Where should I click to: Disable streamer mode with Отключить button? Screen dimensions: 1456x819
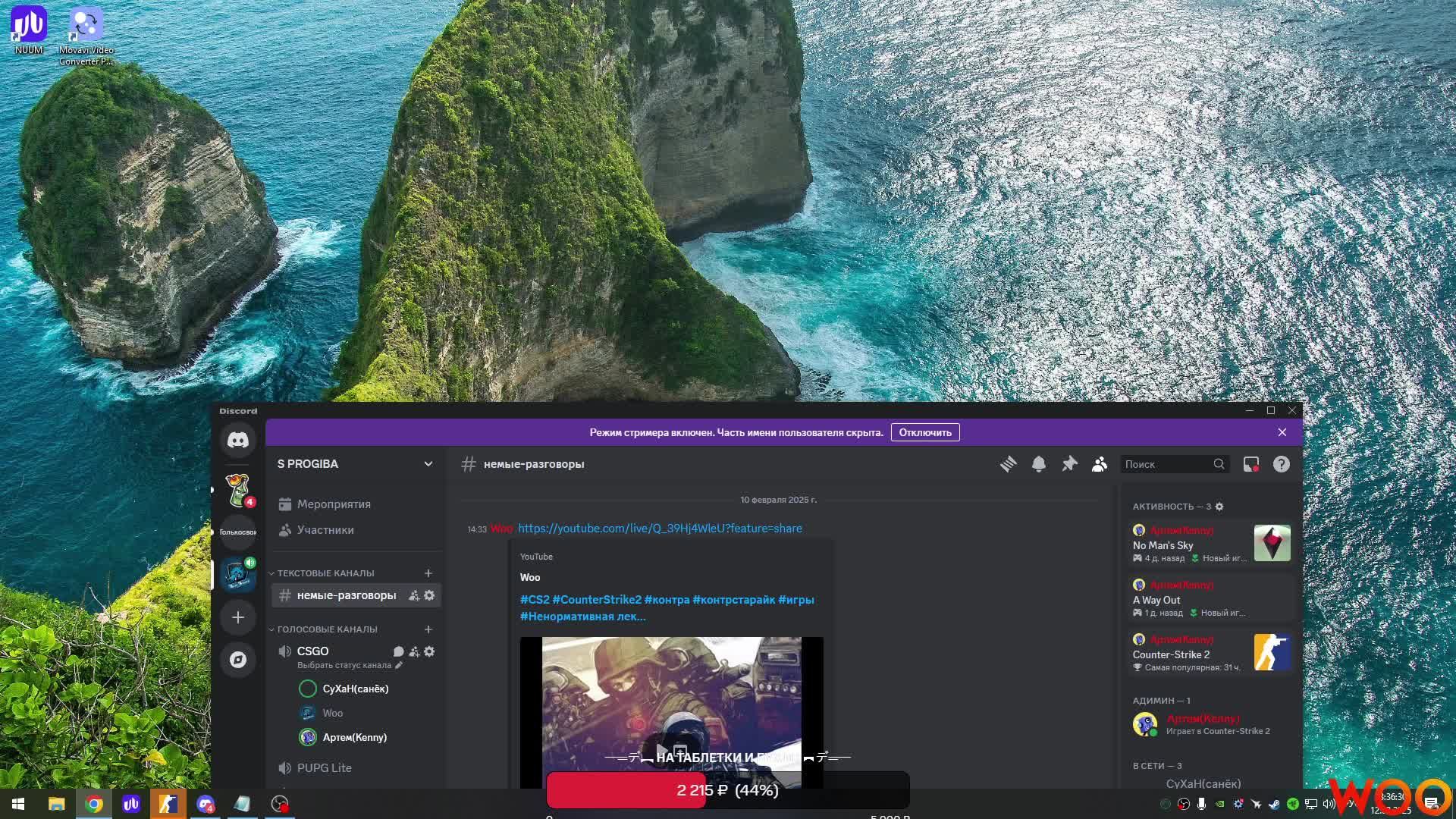(x=925, y=432)
